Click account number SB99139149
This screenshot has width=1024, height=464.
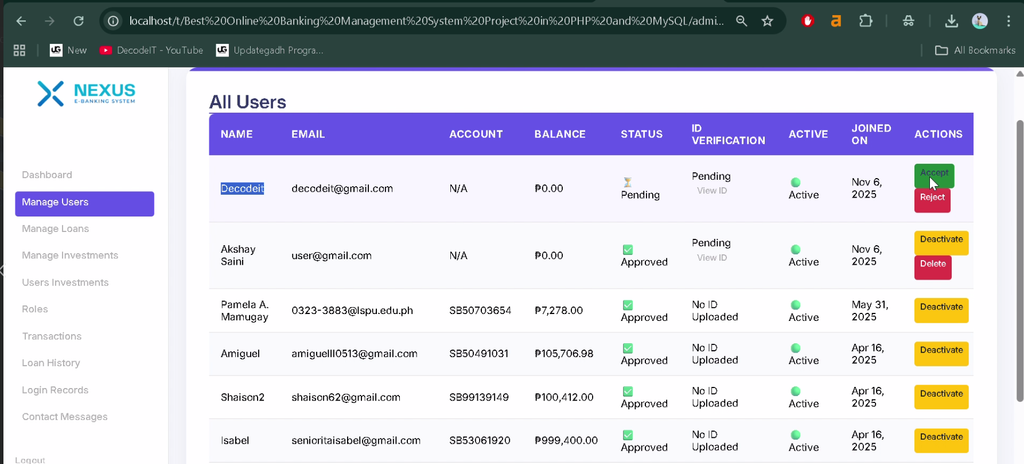click(x=479, y=397)
